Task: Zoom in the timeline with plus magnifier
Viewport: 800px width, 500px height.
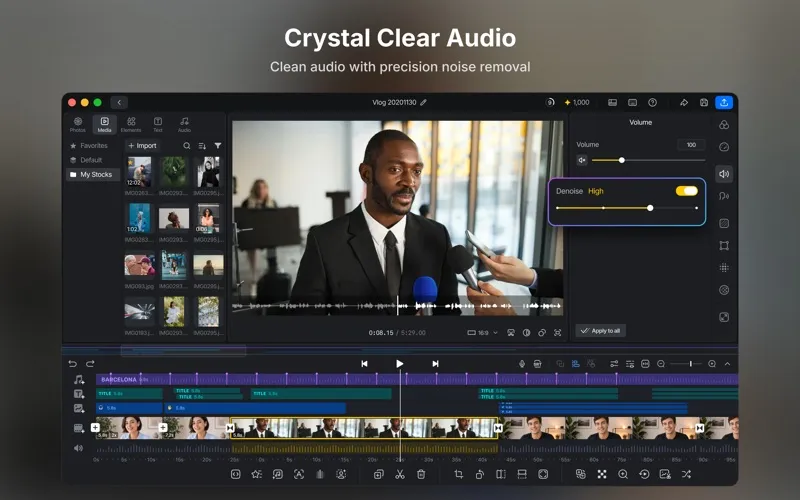Action: (x=712, y=364)
